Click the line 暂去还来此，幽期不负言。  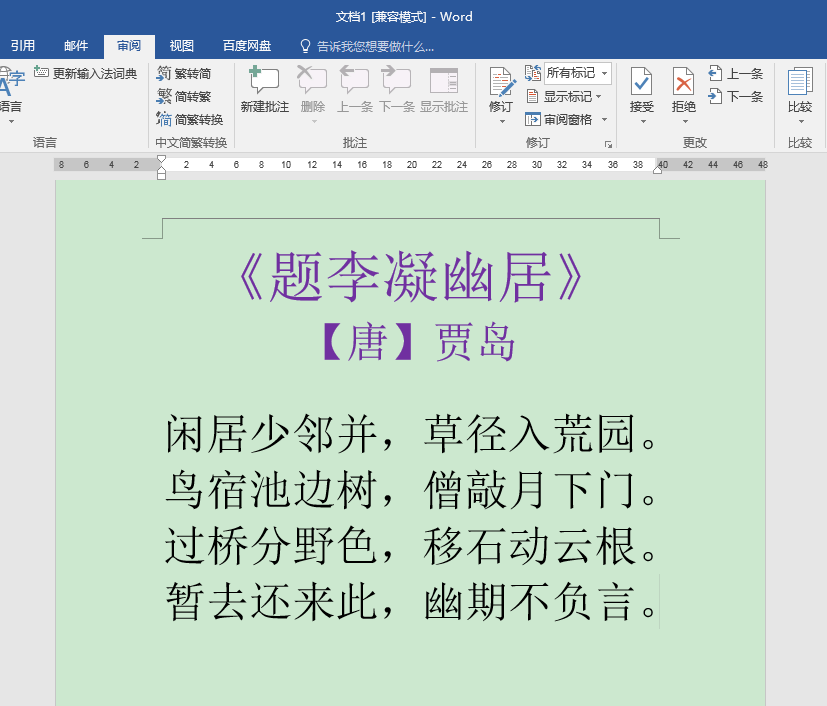(x=411, y=602)
